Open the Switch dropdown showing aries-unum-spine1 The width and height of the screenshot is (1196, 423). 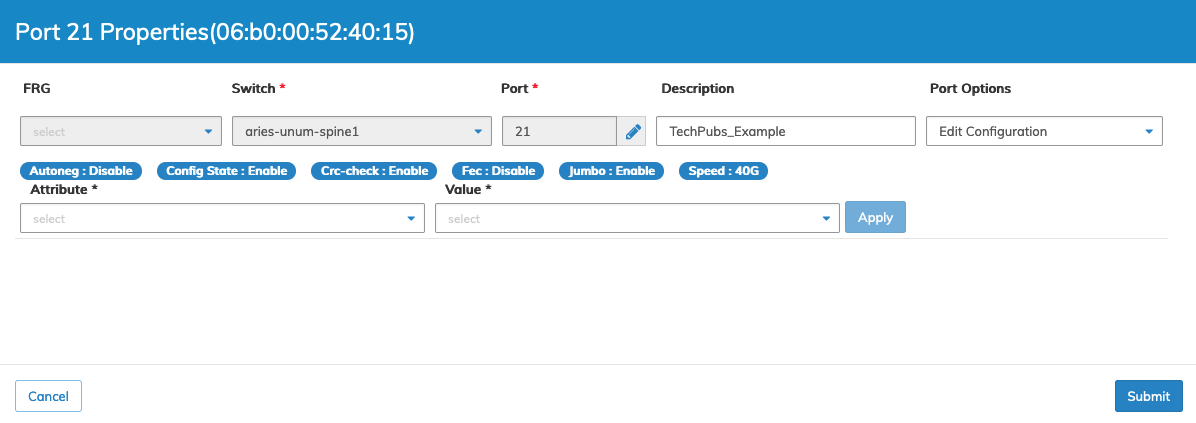click(362, 131)
